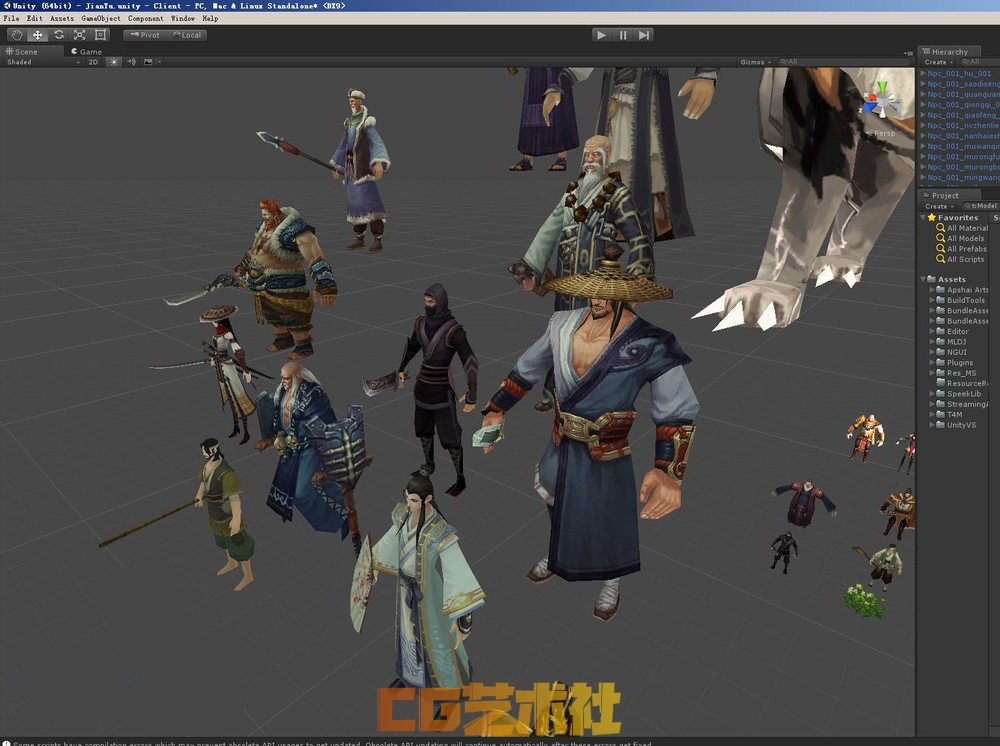Expand the SpeekLib folder arrow
1000x746 pixels.
coord(932,393)
